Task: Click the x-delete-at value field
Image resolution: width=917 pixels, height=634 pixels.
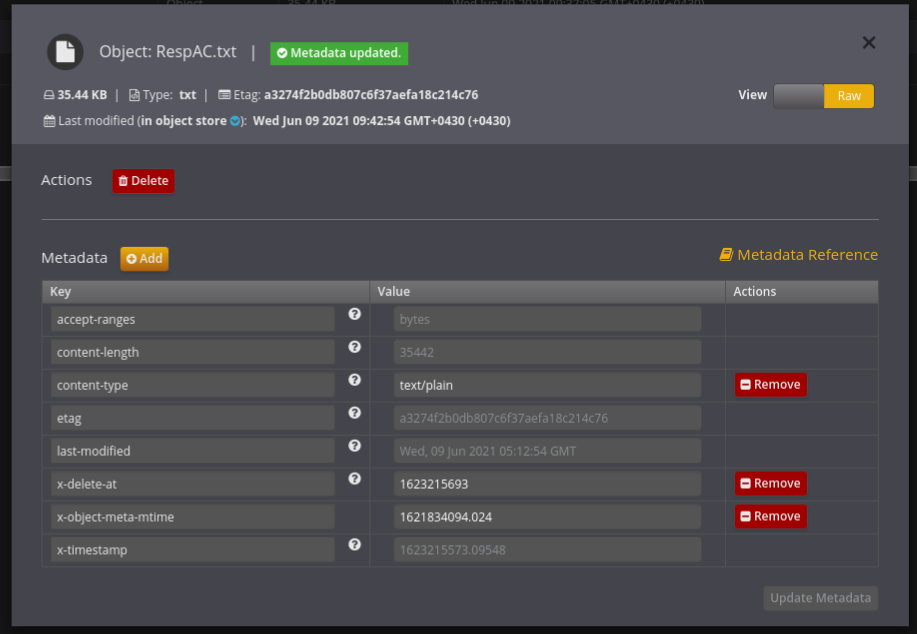Action: [547, 484]
